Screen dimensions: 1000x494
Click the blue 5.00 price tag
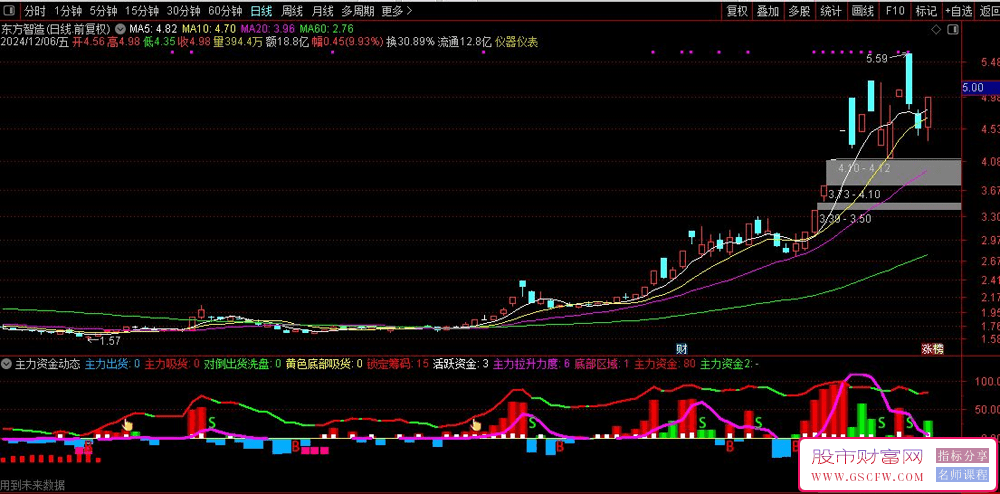click(x=981, y=88)
